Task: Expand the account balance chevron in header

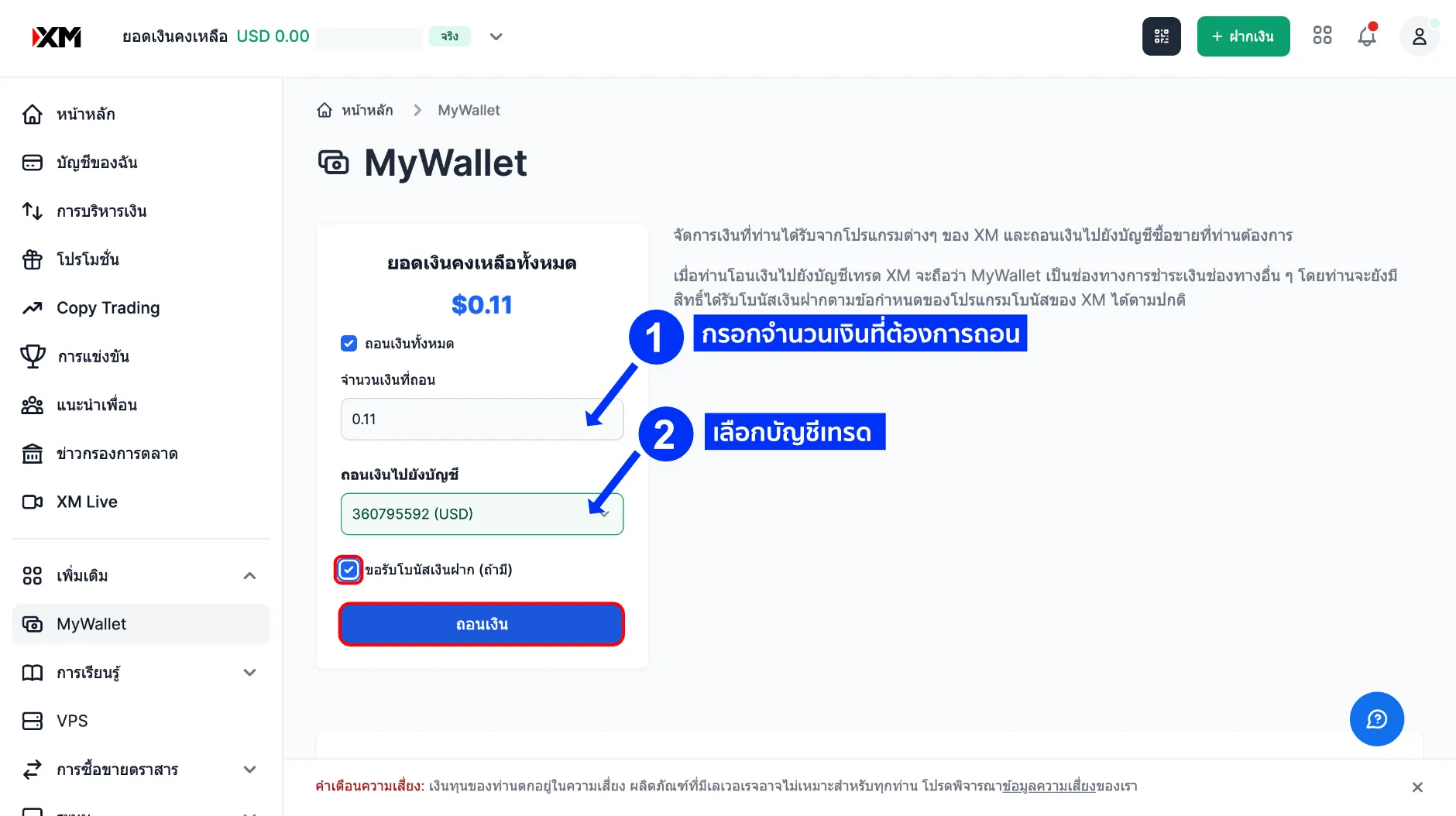Action: 496,36
